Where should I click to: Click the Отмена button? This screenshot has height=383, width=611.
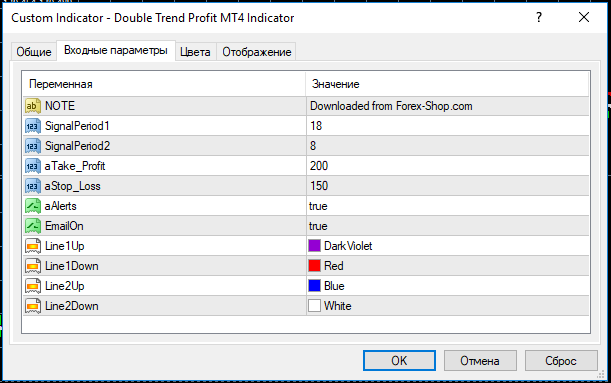coord(480,361)
